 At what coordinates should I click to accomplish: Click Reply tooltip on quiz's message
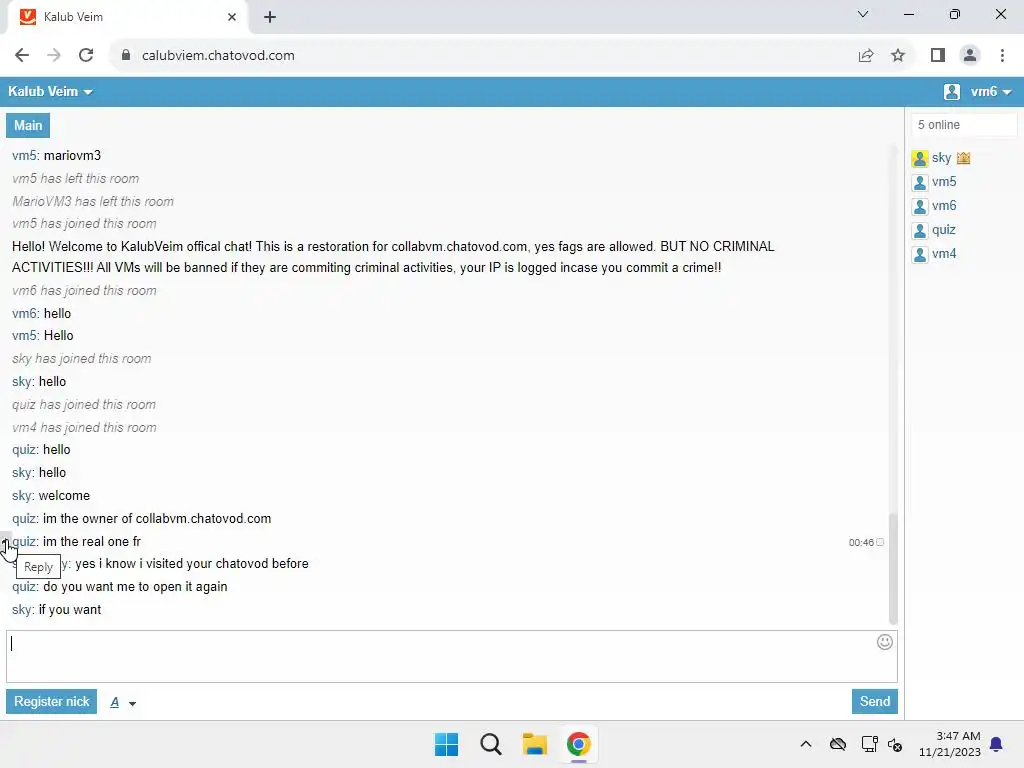point(39,567)
